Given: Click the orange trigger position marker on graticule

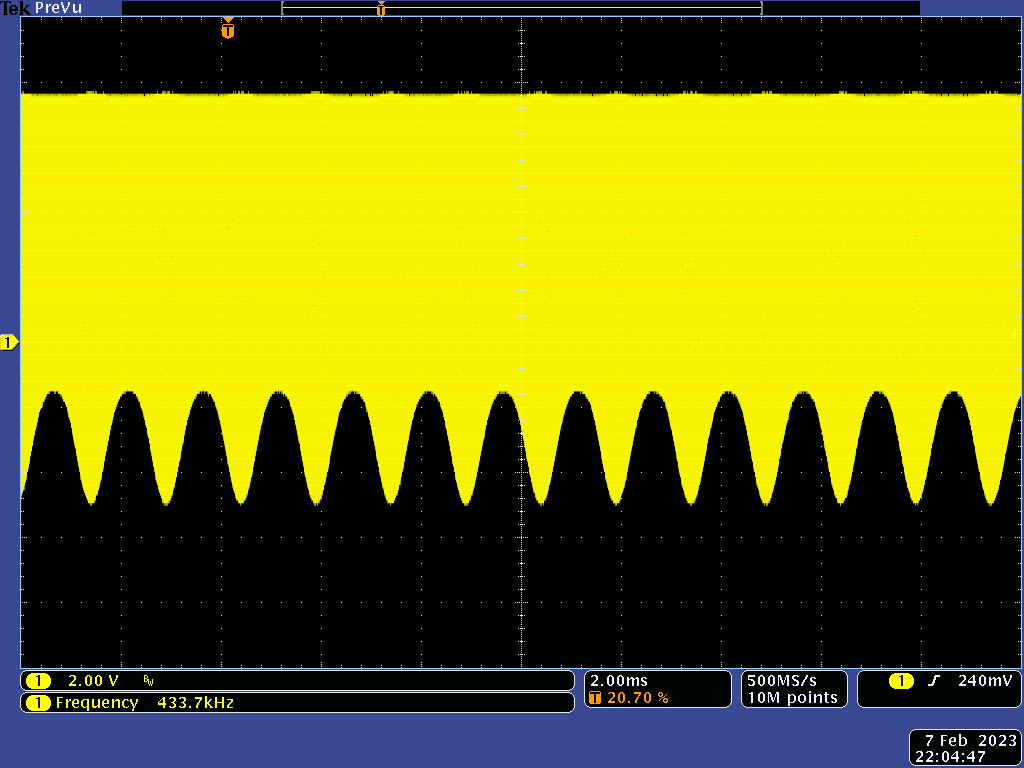Looking at the screenshot, I should point(228,30).
